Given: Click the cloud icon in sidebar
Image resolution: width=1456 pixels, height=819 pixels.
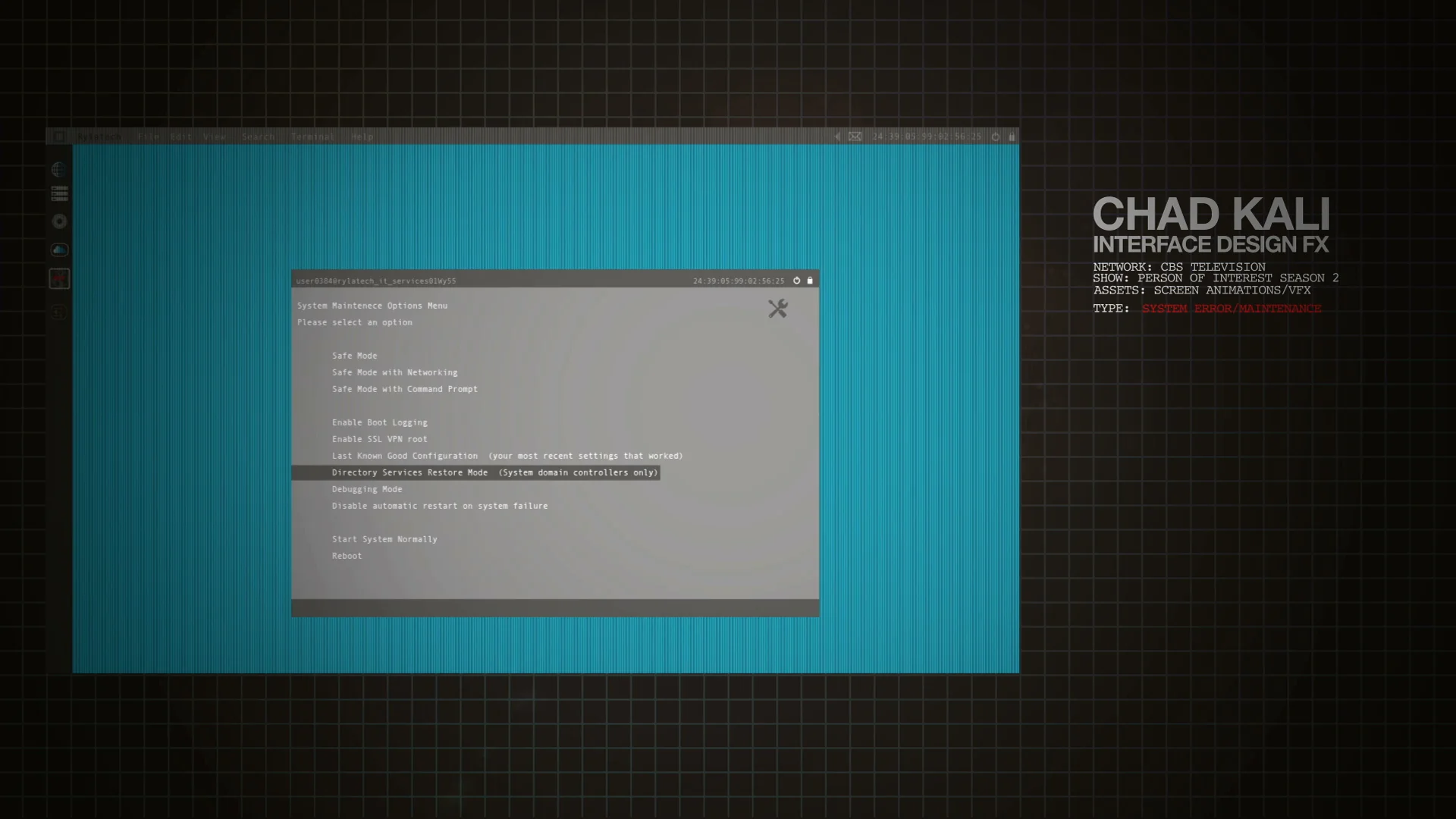Looking at the screenshot, I should coord(59,249).
